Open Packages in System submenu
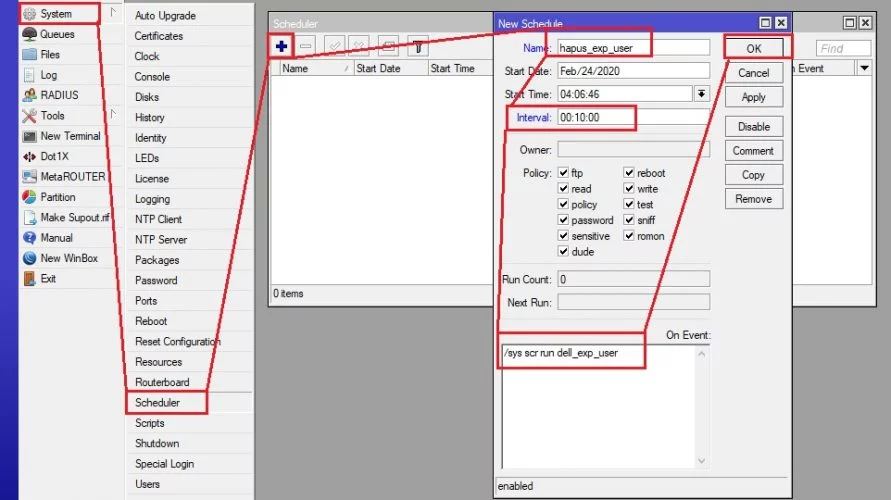This screenshot has height=500, width=891. click(157, 260)
